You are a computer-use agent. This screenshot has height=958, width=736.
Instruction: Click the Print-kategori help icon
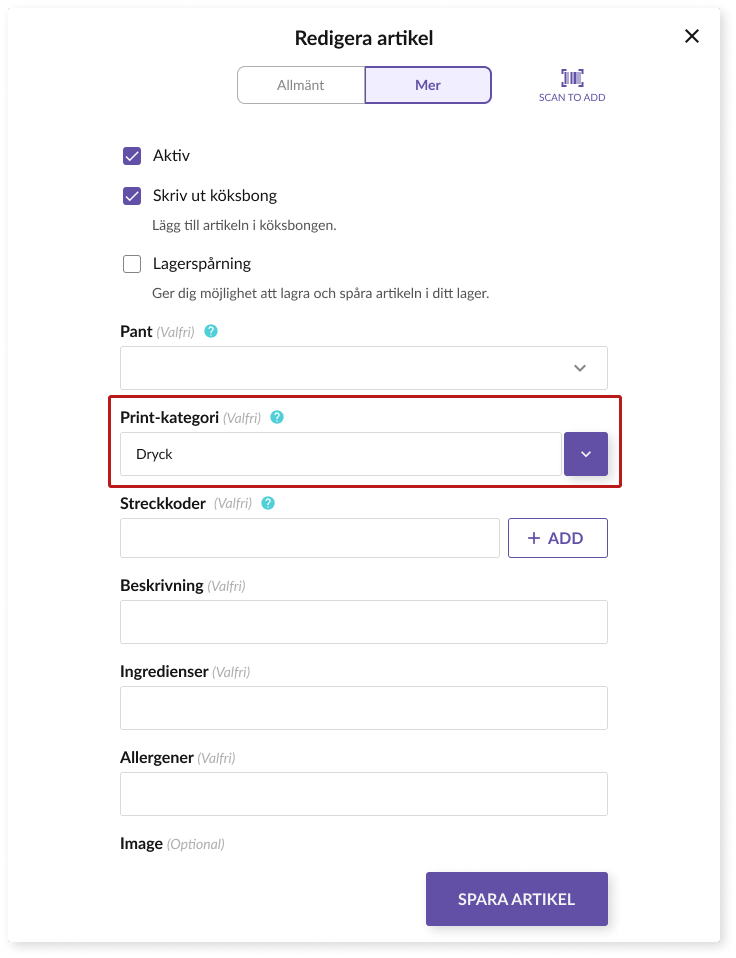click(277, 417)
